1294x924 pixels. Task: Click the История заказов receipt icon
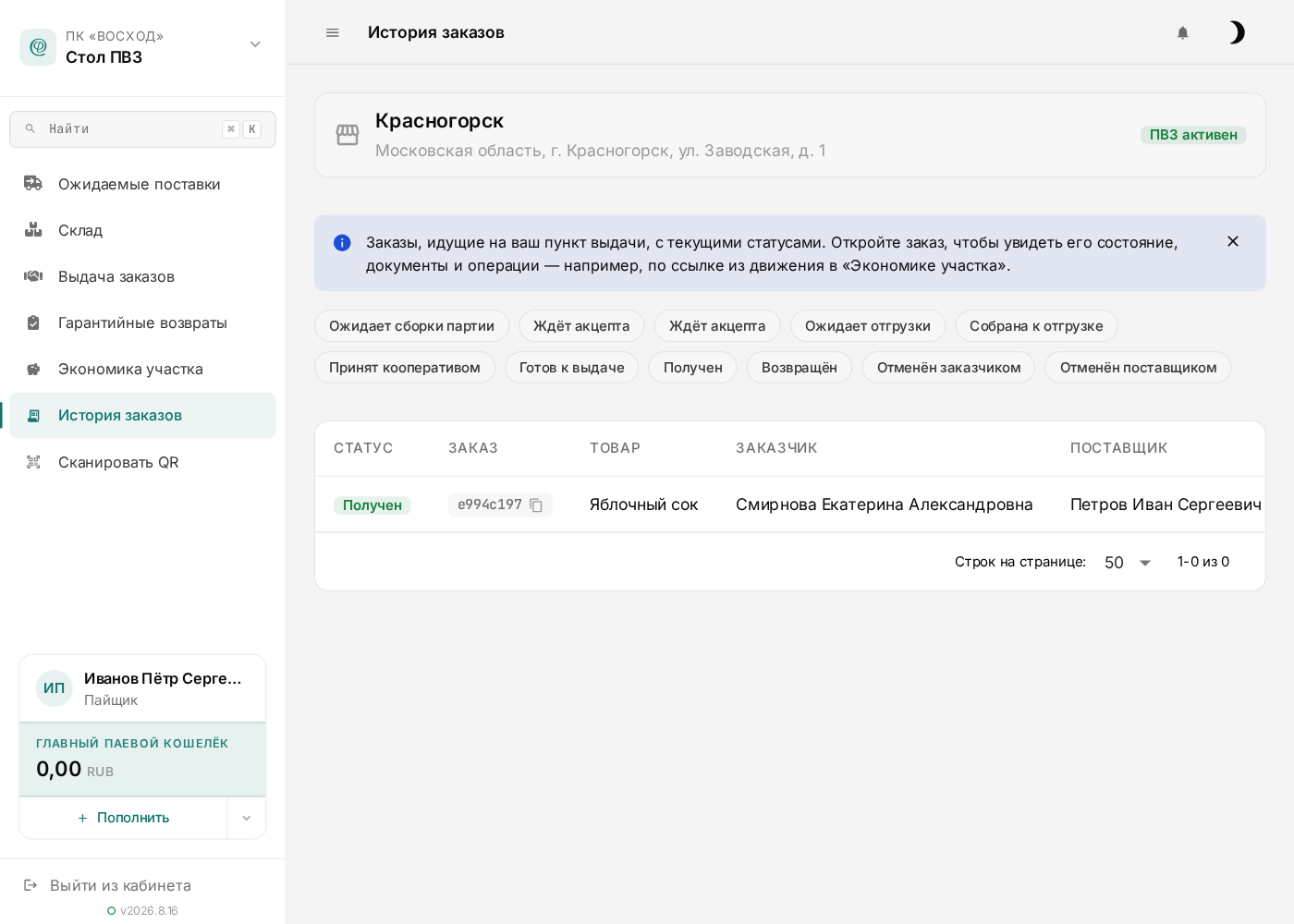click(x=33, y=416)
